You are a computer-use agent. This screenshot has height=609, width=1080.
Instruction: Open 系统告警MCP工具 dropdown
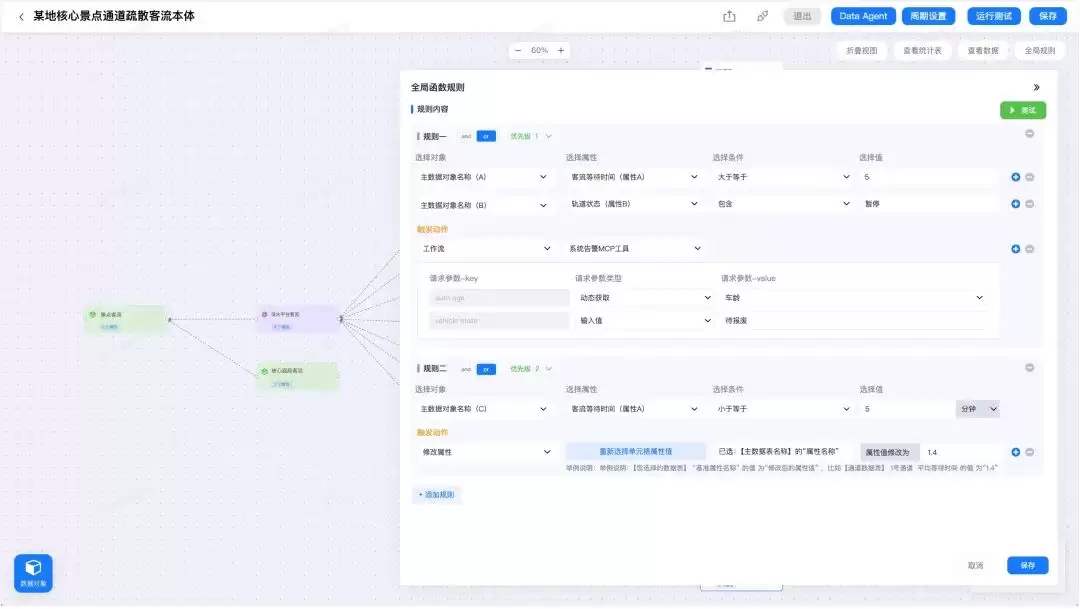pyautogui.click(x=634, y=249)
